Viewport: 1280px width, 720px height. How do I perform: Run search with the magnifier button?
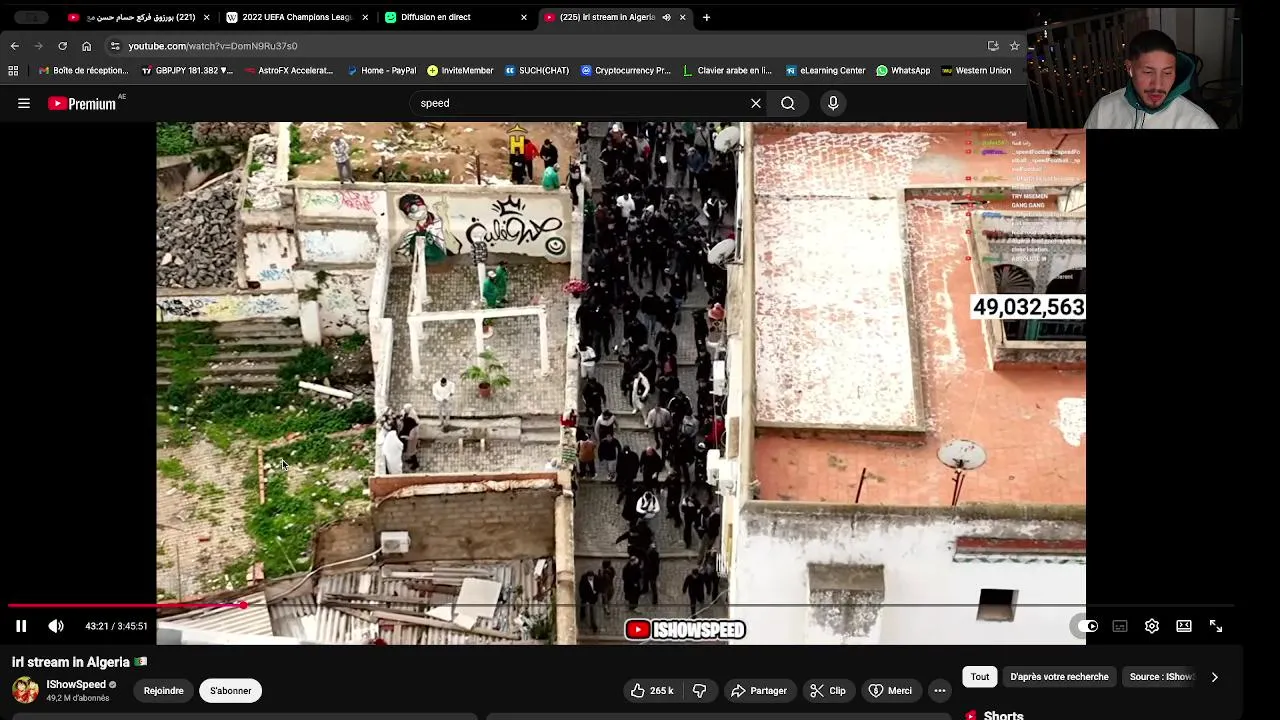(788, 103)
